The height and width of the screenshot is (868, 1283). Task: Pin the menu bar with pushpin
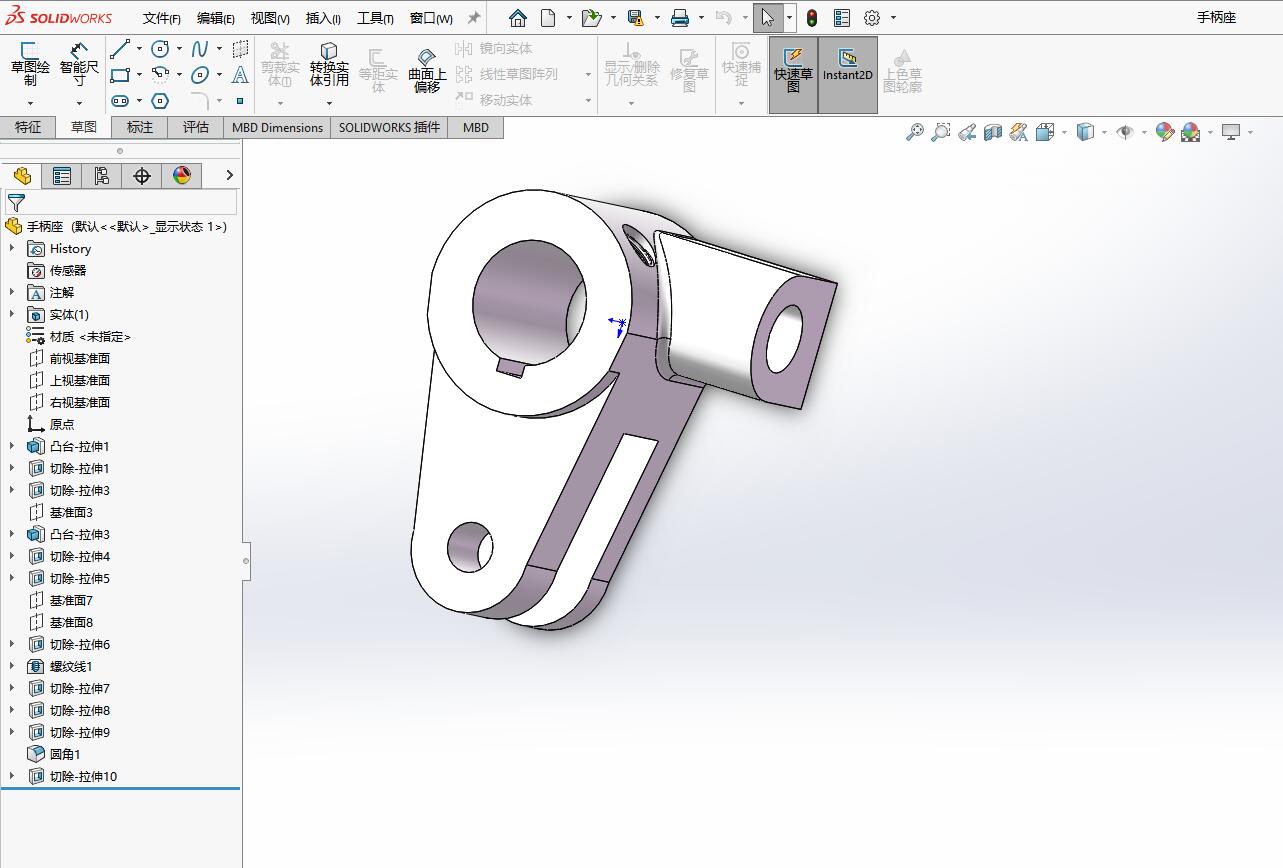tap(474, 18)
